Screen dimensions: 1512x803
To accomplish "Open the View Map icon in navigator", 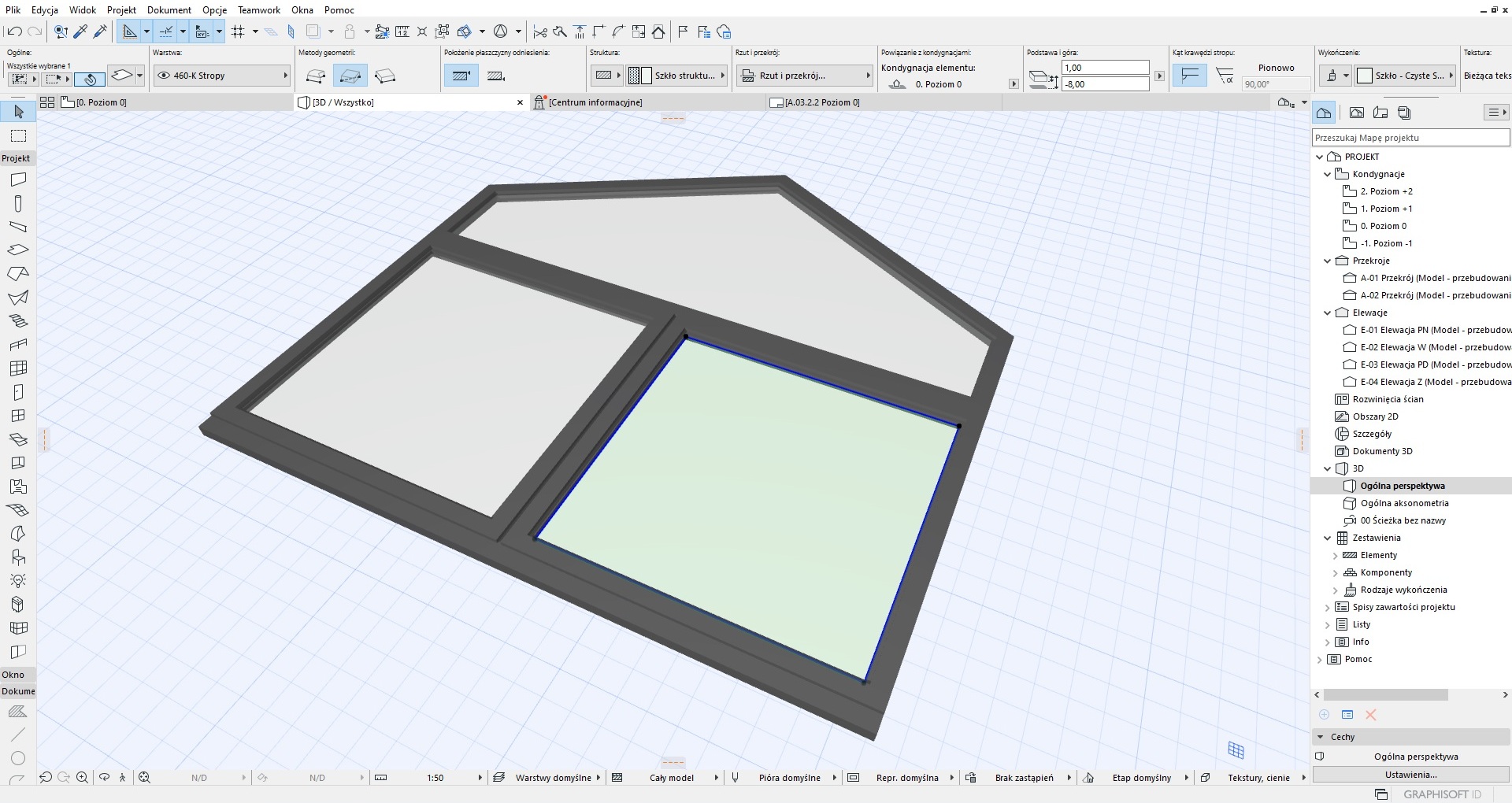I will 1357,113.
